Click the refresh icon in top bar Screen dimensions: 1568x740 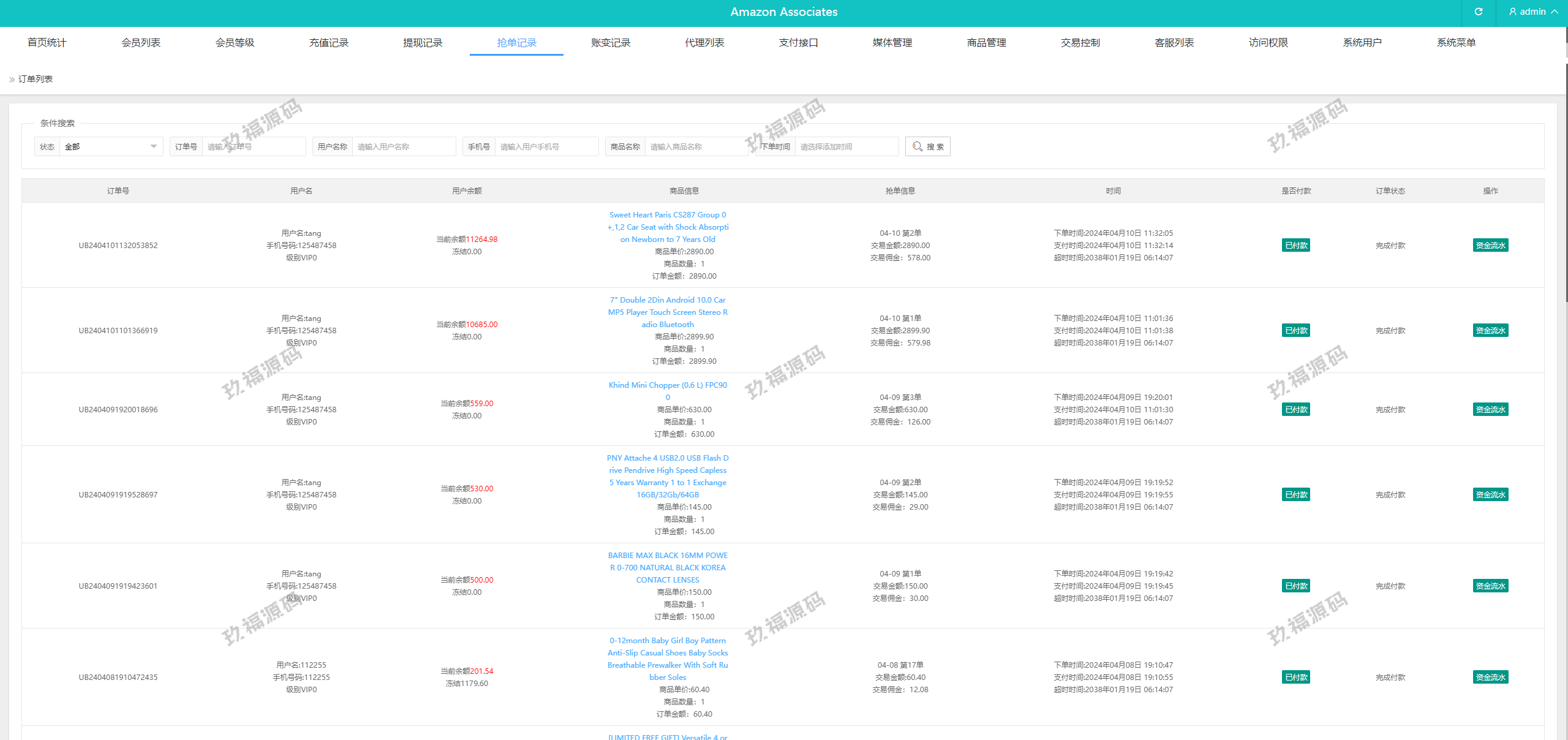1478,12
